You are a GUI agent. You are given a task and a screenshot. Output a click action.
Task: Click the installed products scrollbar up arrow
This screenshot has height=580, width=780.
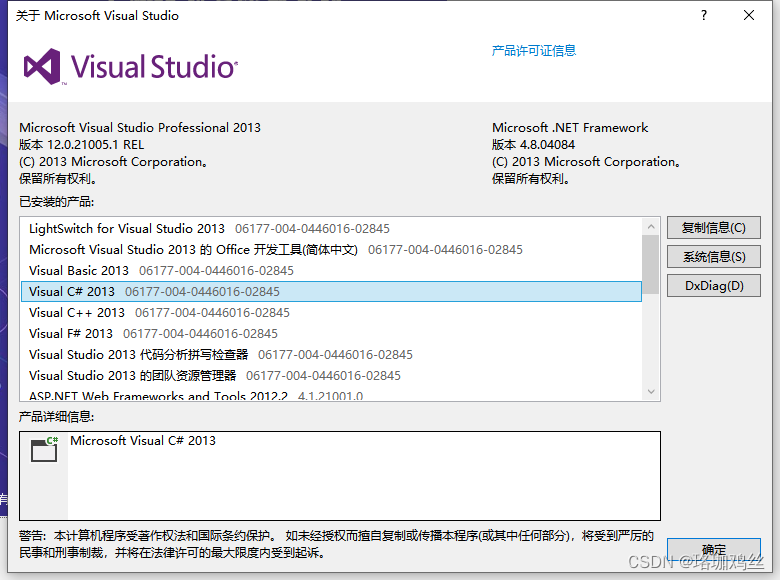pos(651,227)
